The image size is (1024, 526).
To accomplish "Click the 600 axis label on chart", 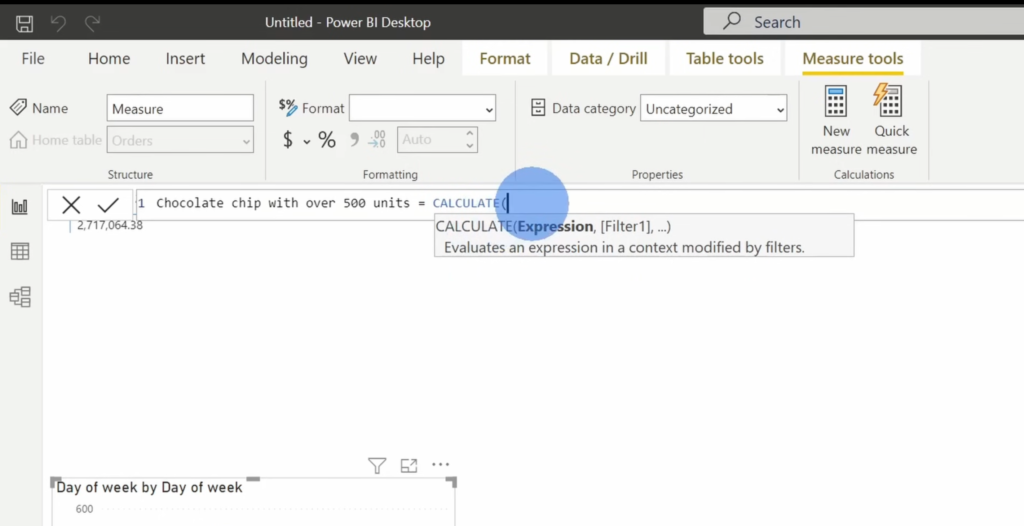I will click(84, 510).
